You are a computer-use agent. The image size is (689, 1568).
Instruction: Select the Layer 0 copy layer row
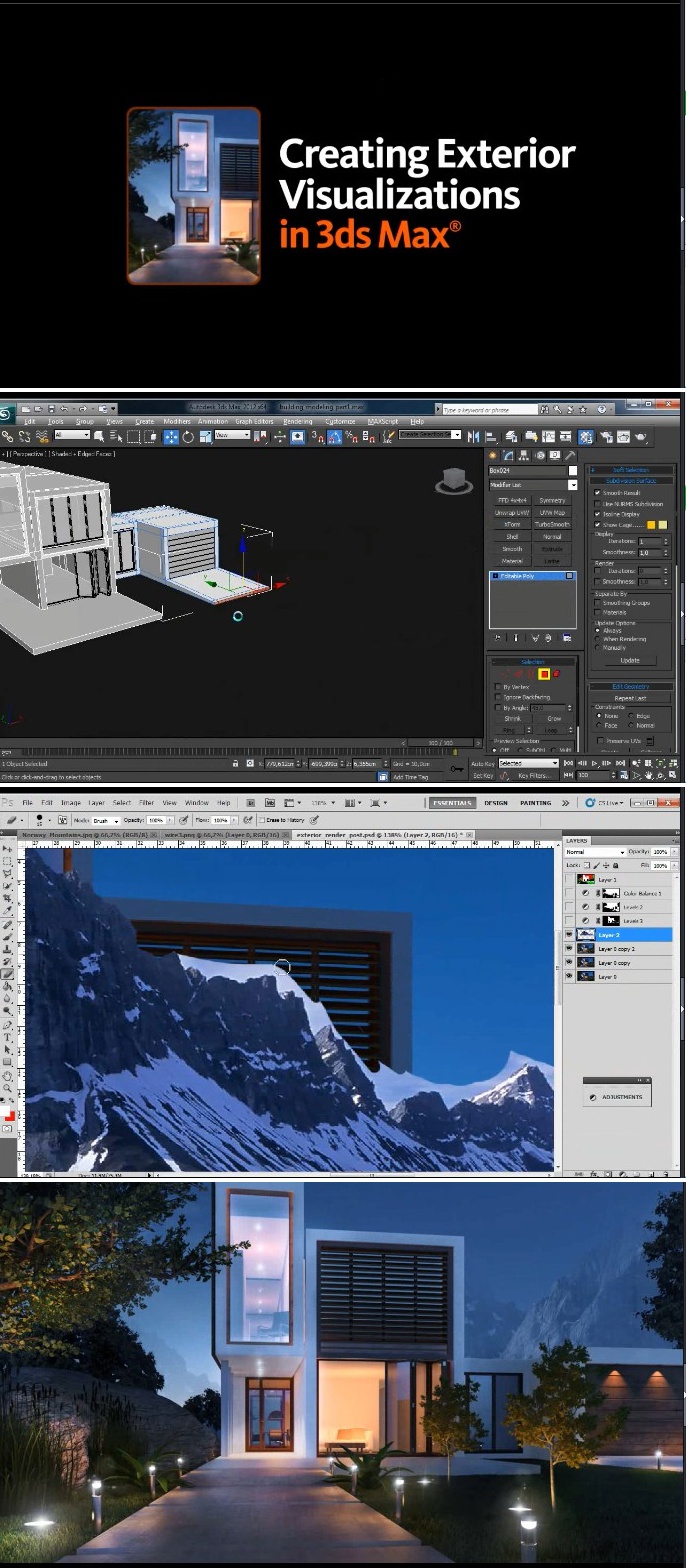[x=619, y=962]
